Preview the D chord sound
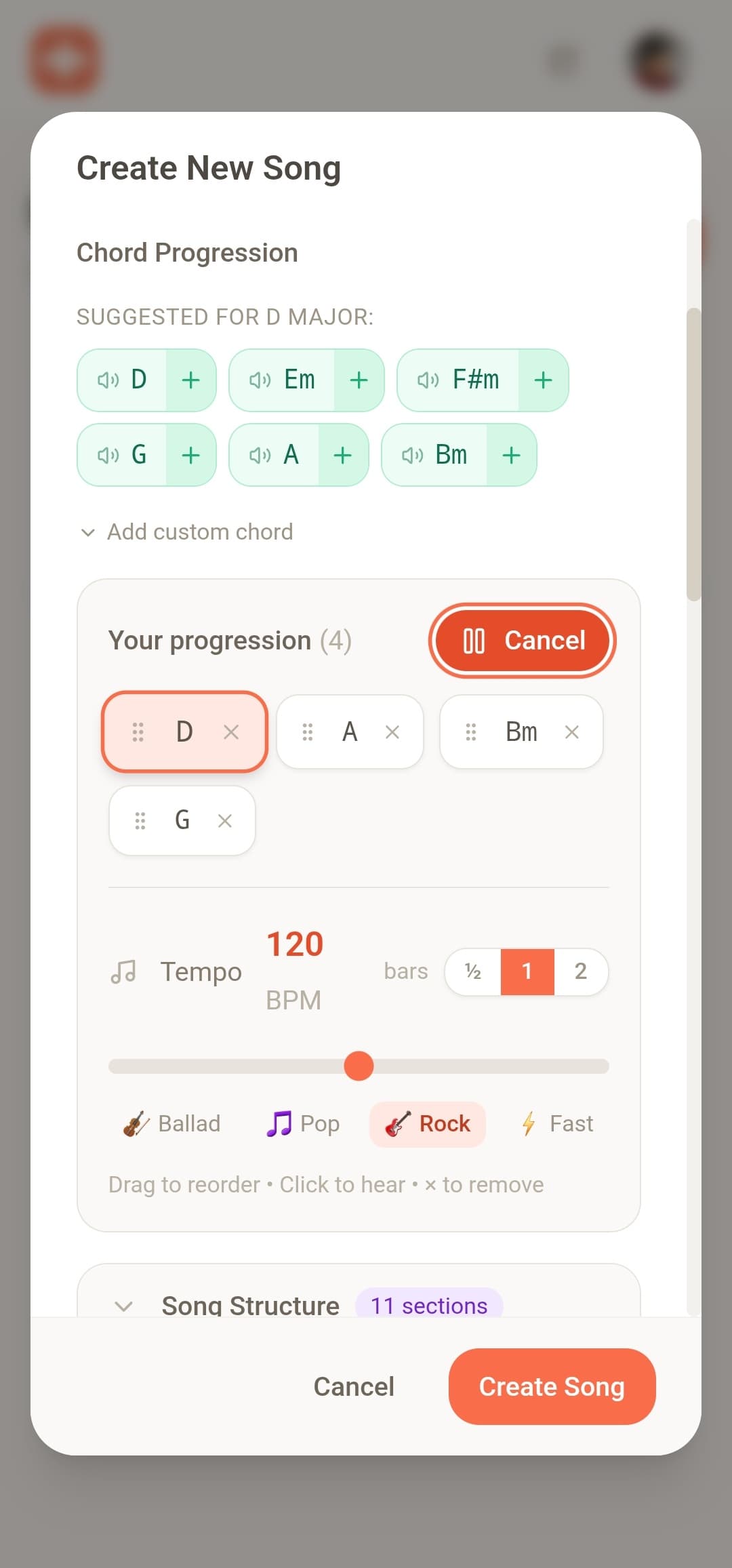 coord(107,380)
